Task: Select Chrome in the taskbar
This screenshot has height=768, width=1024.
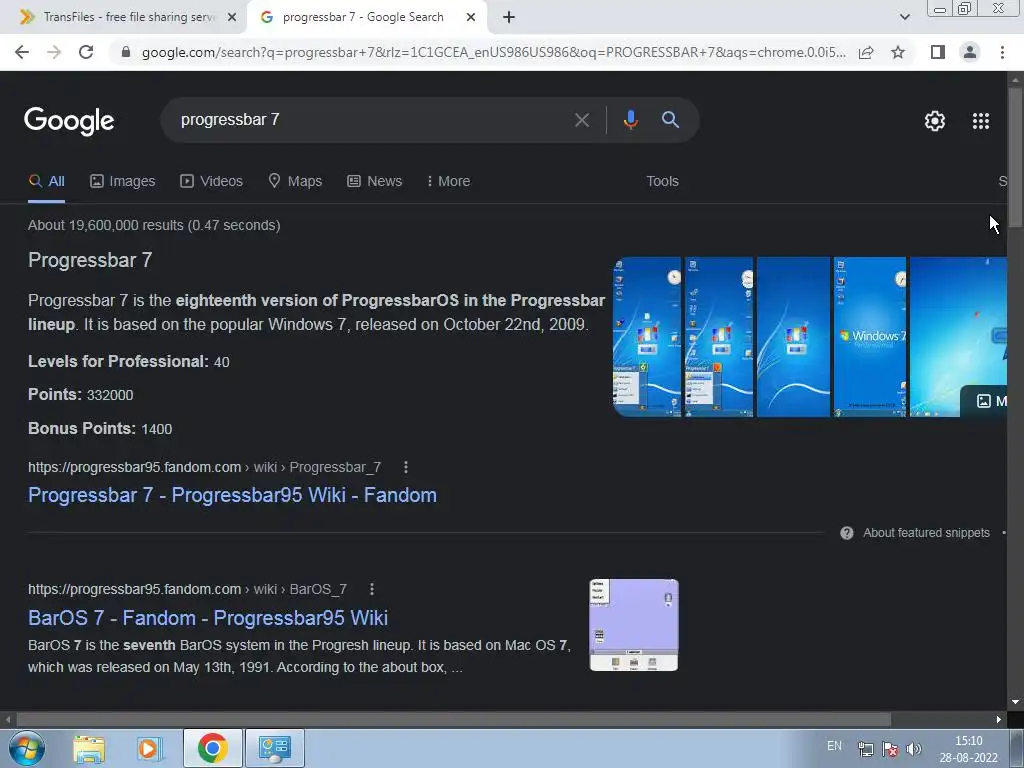Action: click(212, 748)
